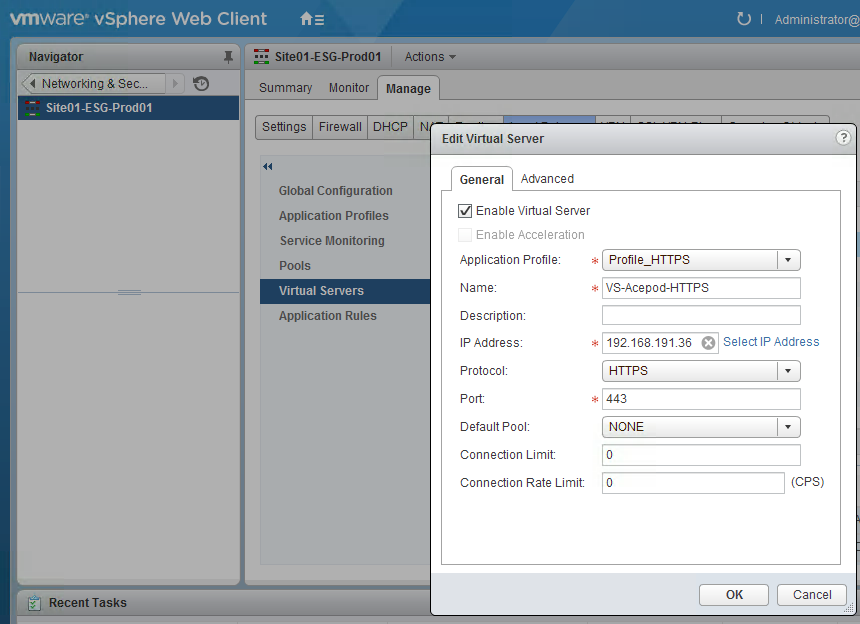Image resolution: width=860 pixels, height=624 pixels.
Task: Open the vSphere home menu icon
Action: tap(312, 19)
